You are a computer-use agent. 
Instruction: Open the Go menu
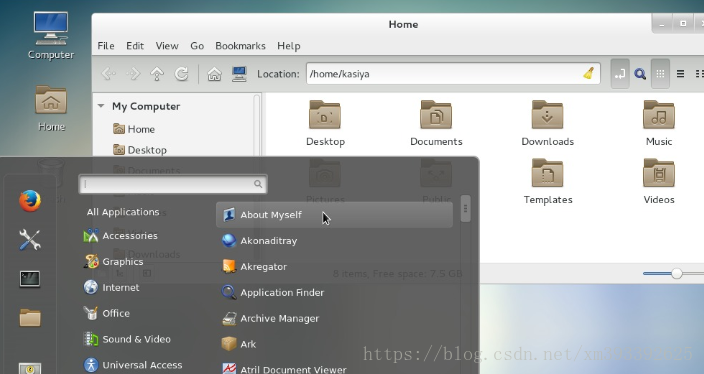pyautogui.click(x=197, y=46)
